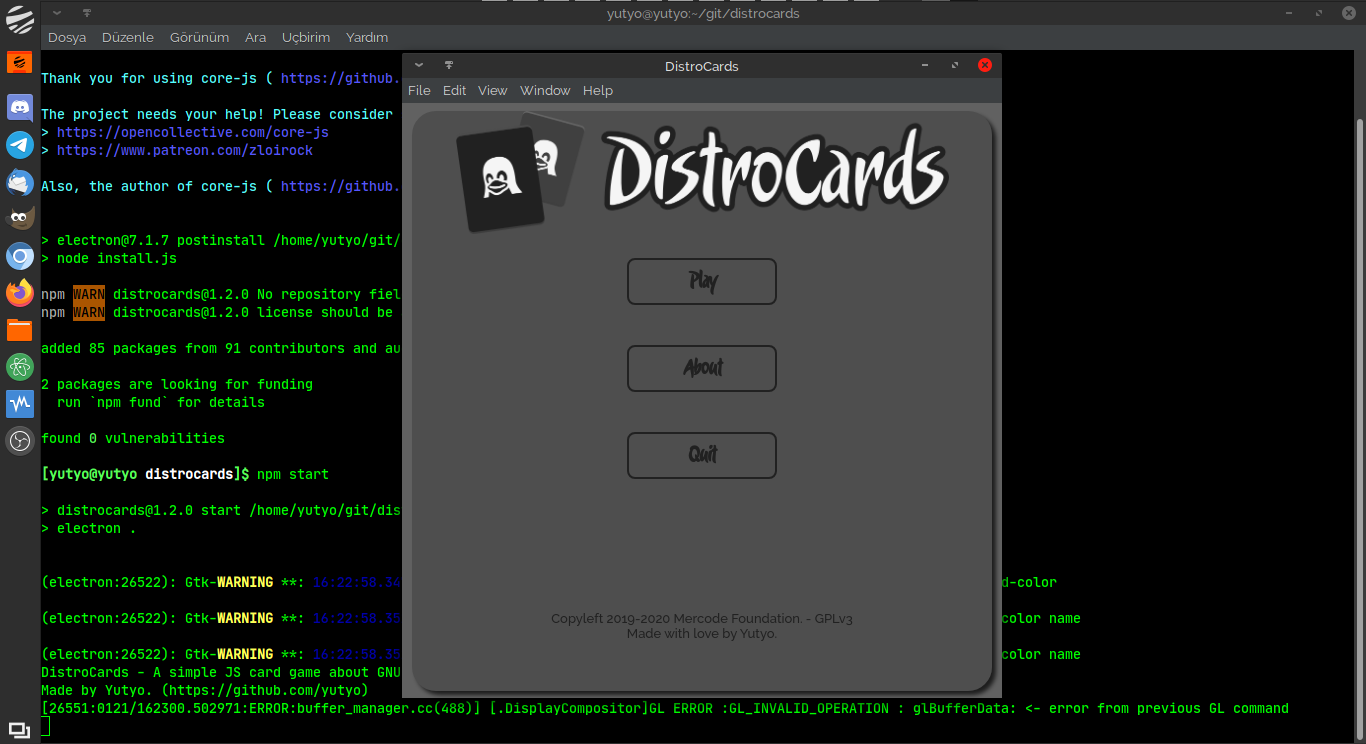This screenshot has height=744, width=1366.
Task: Open Chromium browser from the dock
Action: coord(20,257)
